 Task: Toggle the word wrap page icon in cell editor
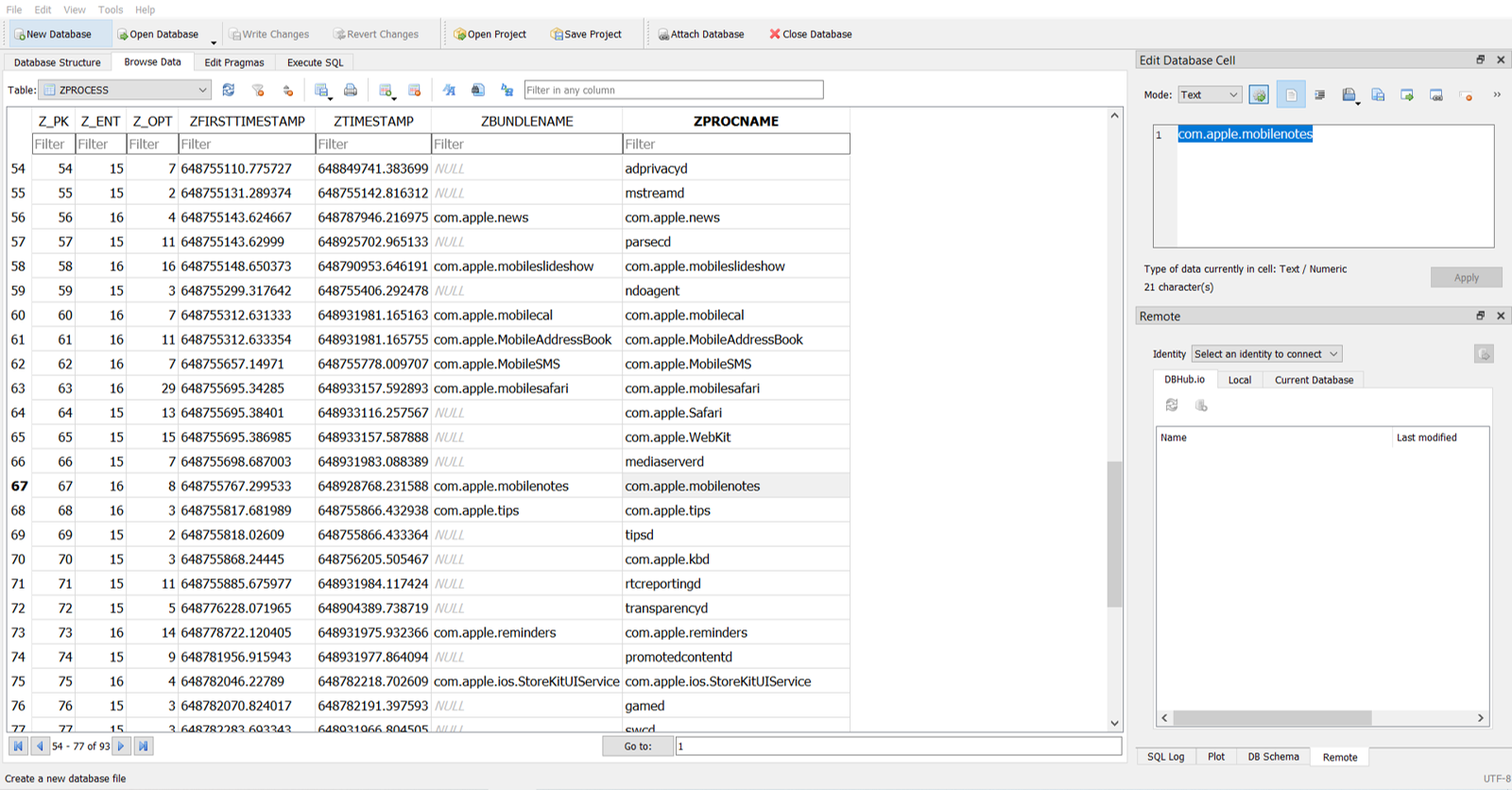click(1291, 94)
